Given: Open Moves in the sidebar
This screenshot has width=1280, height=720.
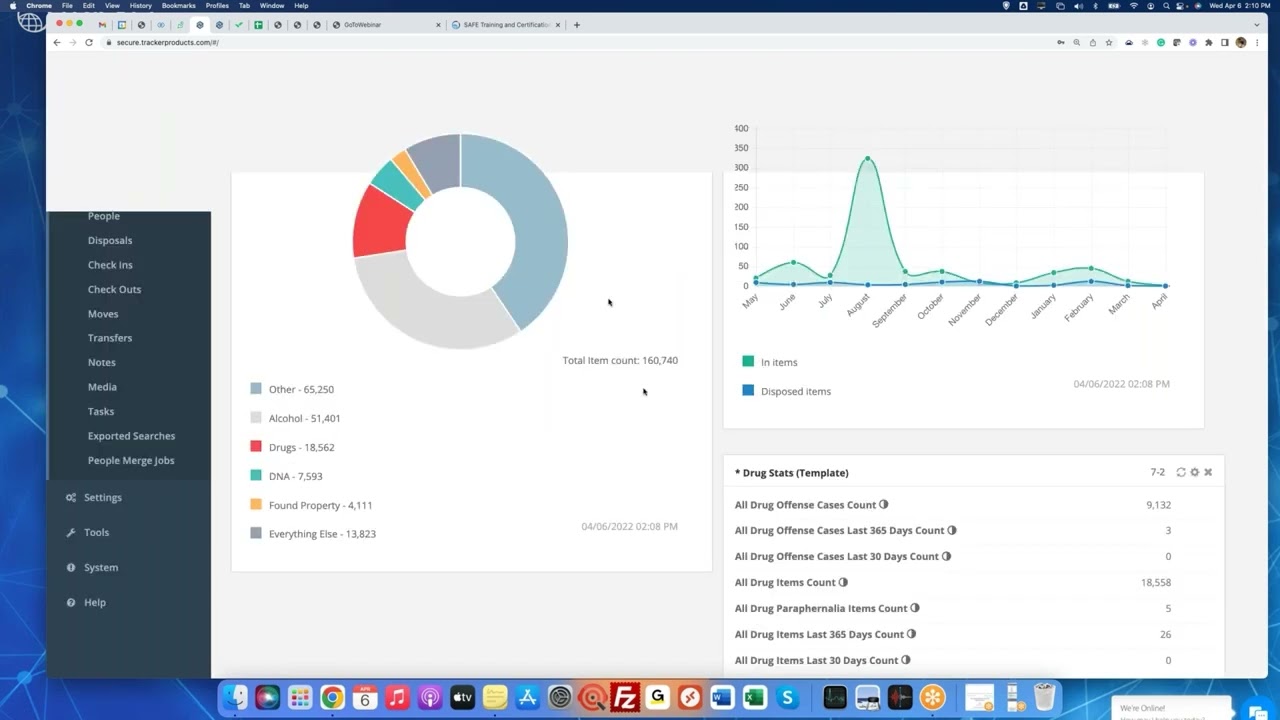Looking at the screenshot, I should click(103, 314).
